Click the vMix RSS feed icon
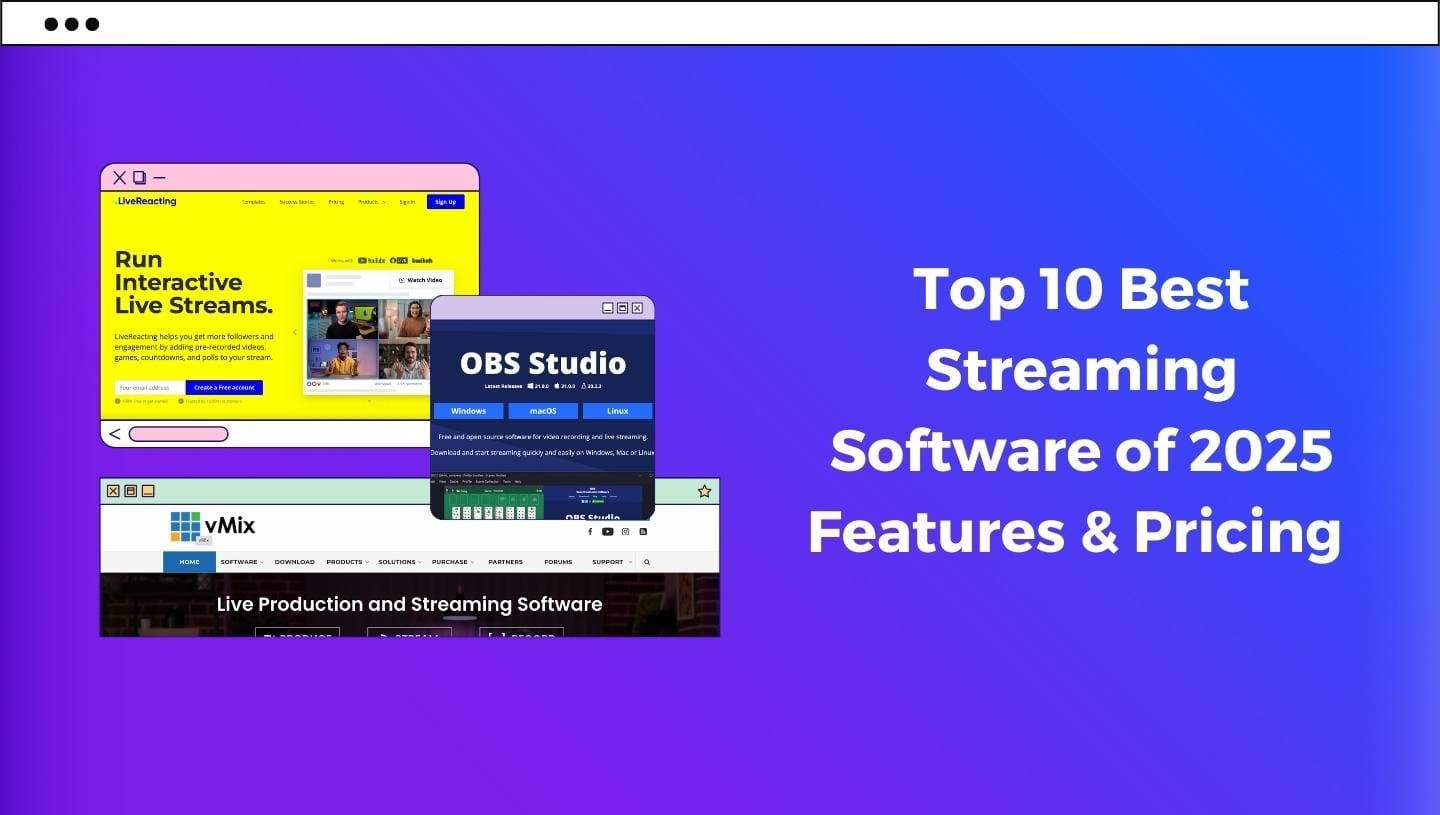Viewport: 1440px width, 815px height. [x=644, y=531]
